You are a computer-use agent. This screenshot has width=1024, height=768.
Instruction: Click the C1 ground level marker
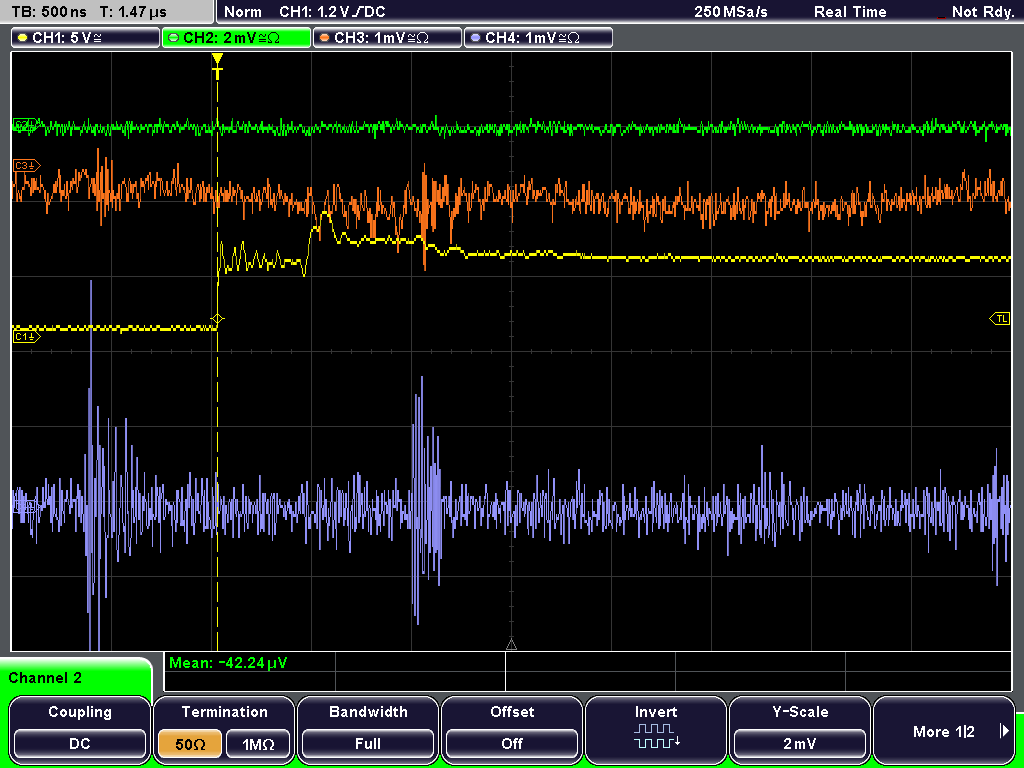[27, 336]
